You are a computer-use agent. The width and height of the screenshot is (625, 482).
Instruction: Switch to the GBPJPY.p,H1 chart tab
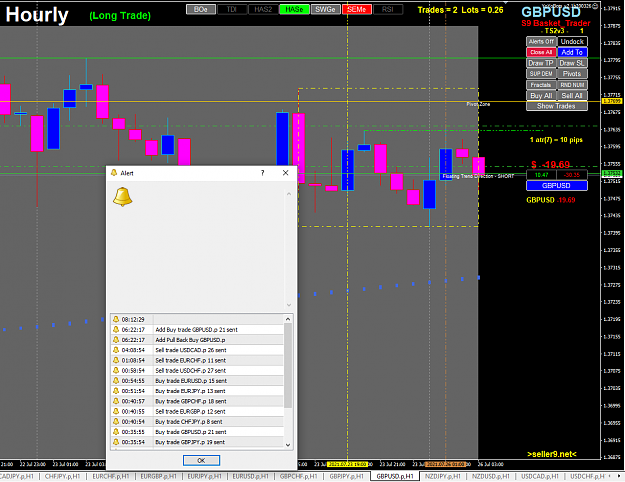click(346, 476)
